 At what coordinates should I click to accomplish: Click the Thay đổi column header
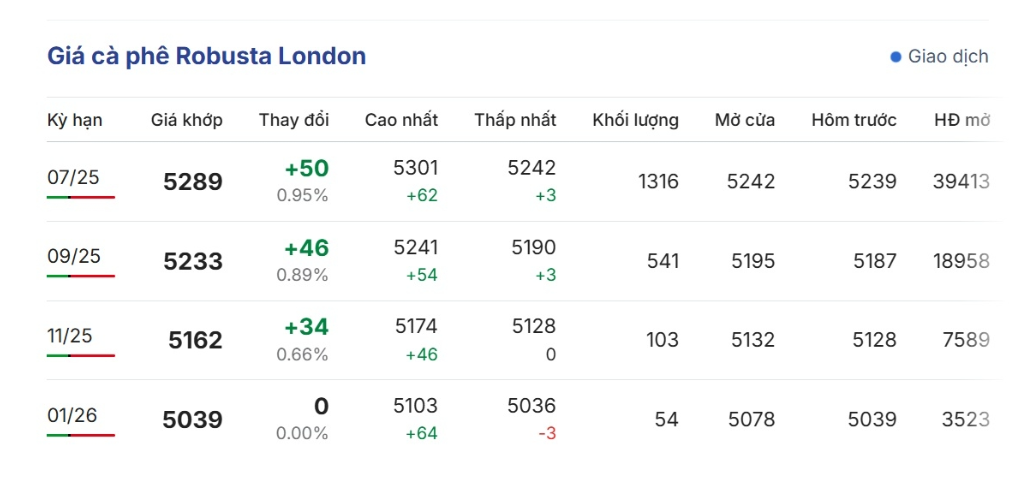tap(294, 120)
